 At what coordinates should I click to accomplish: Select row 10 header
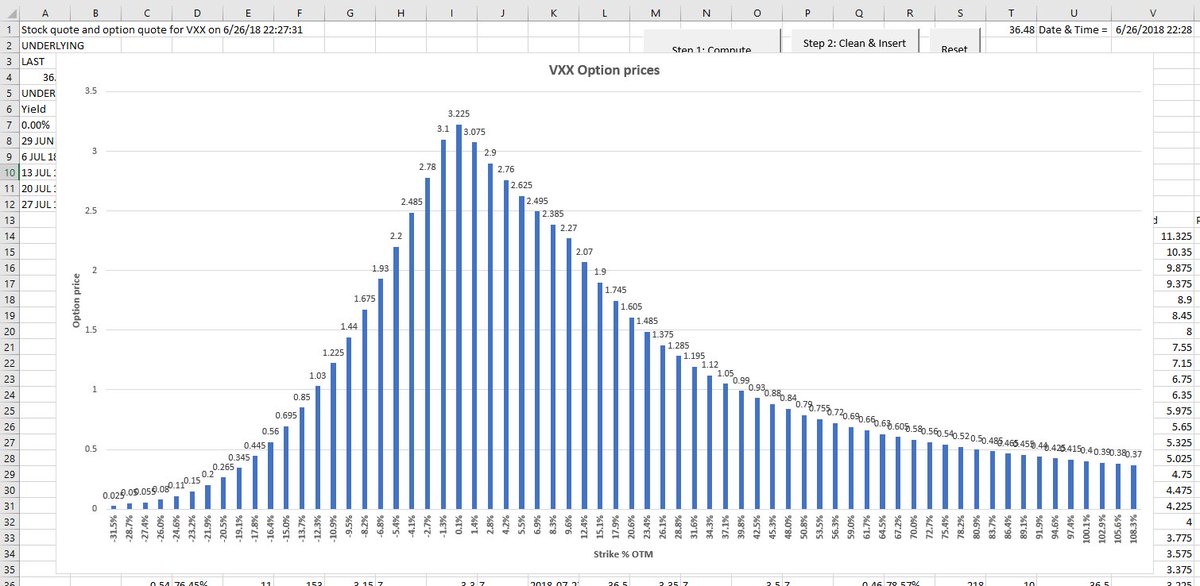tap(9, 172)
